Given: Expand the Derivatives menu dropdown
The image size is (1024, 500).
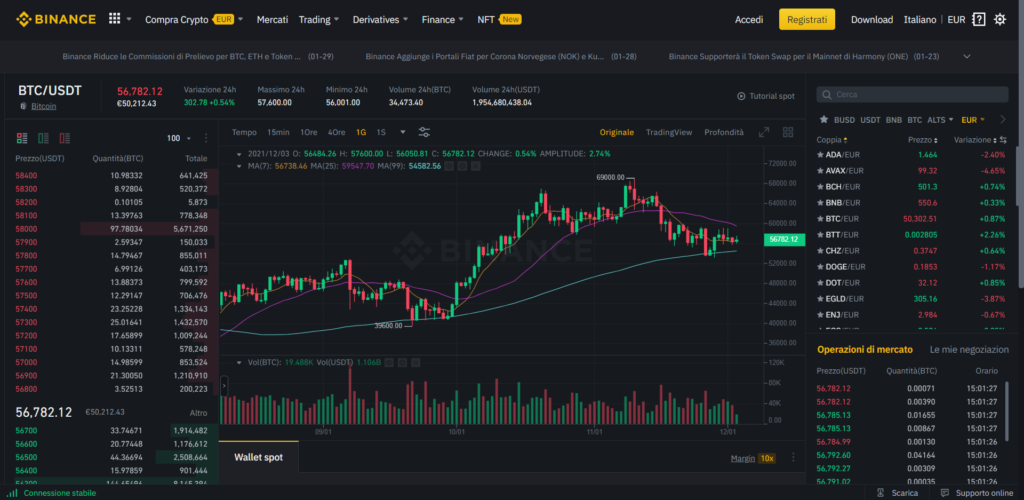Looking at the screenshot, I should pyautogui.click(x=381, y=20).
